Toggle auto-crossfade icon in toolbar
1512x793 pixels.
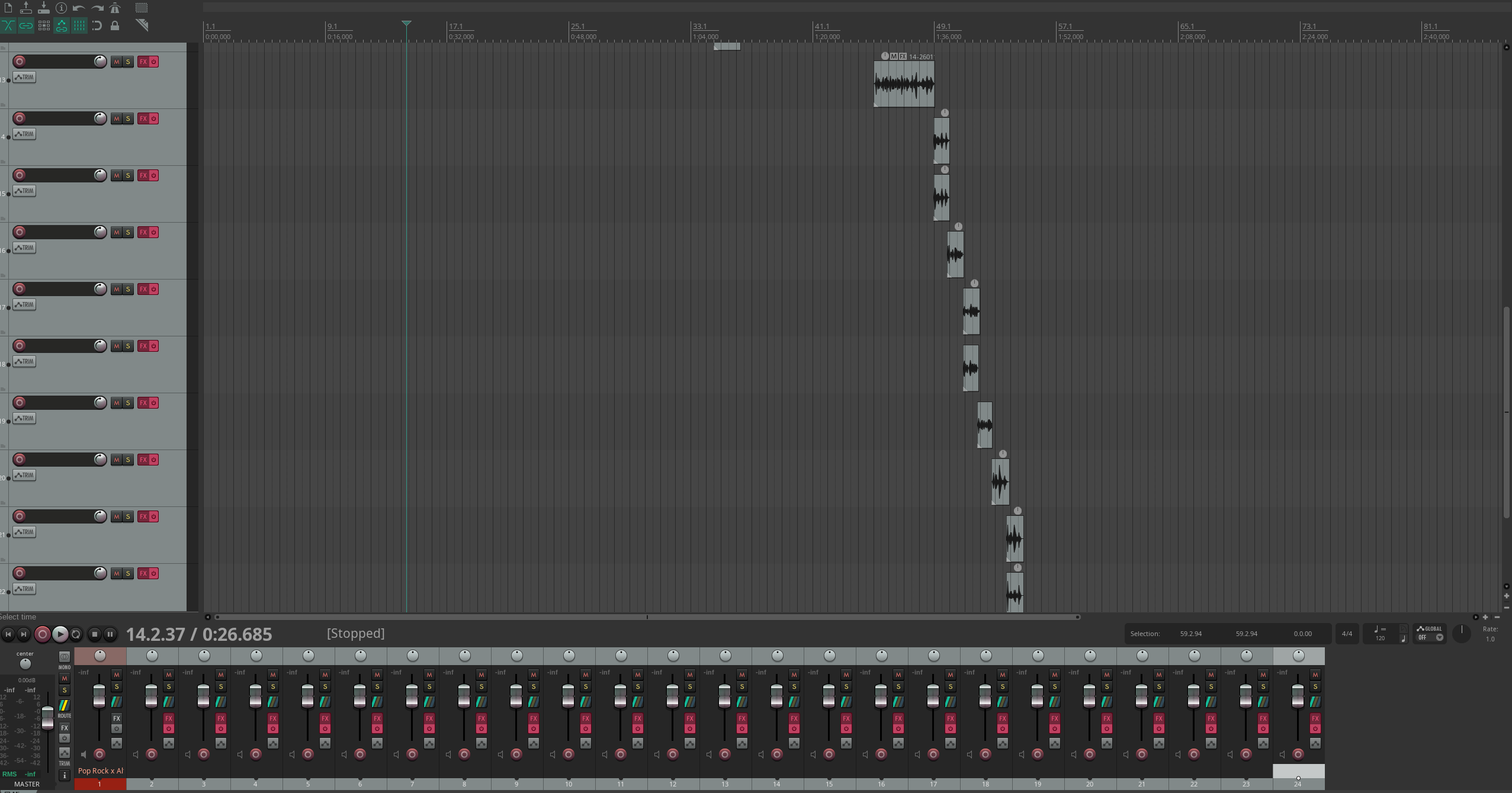pos(8,25)
